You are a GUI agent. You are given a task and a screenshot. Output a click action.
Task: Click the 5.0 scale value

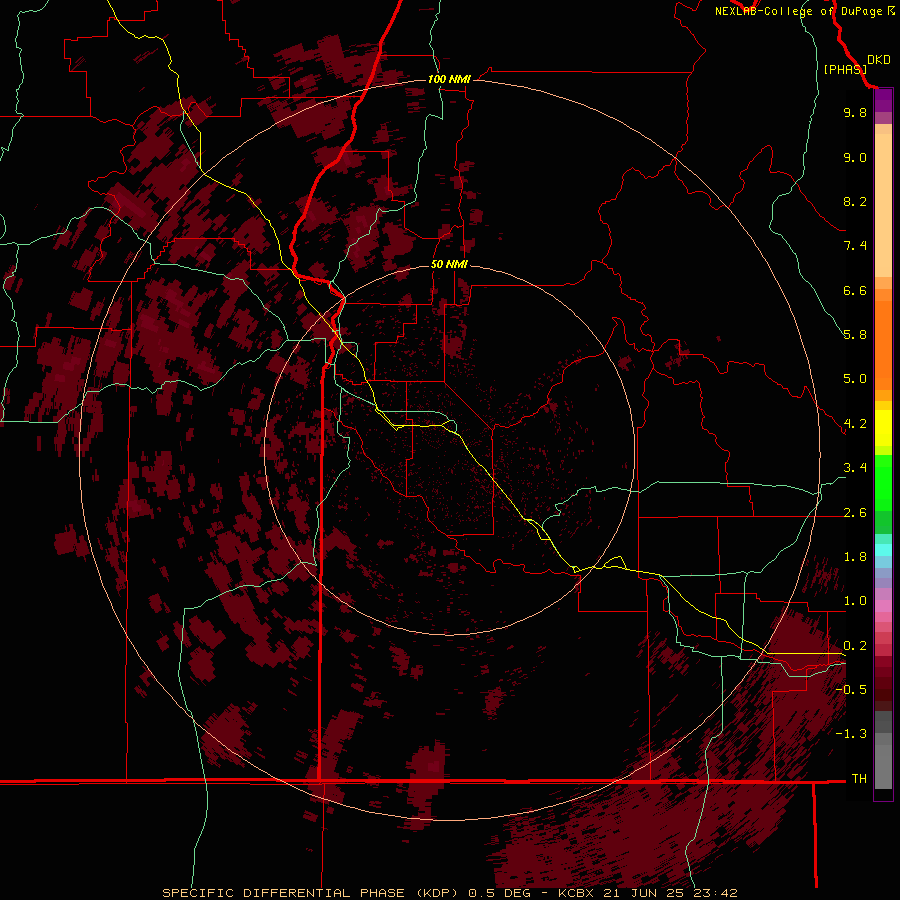point(855,379)
